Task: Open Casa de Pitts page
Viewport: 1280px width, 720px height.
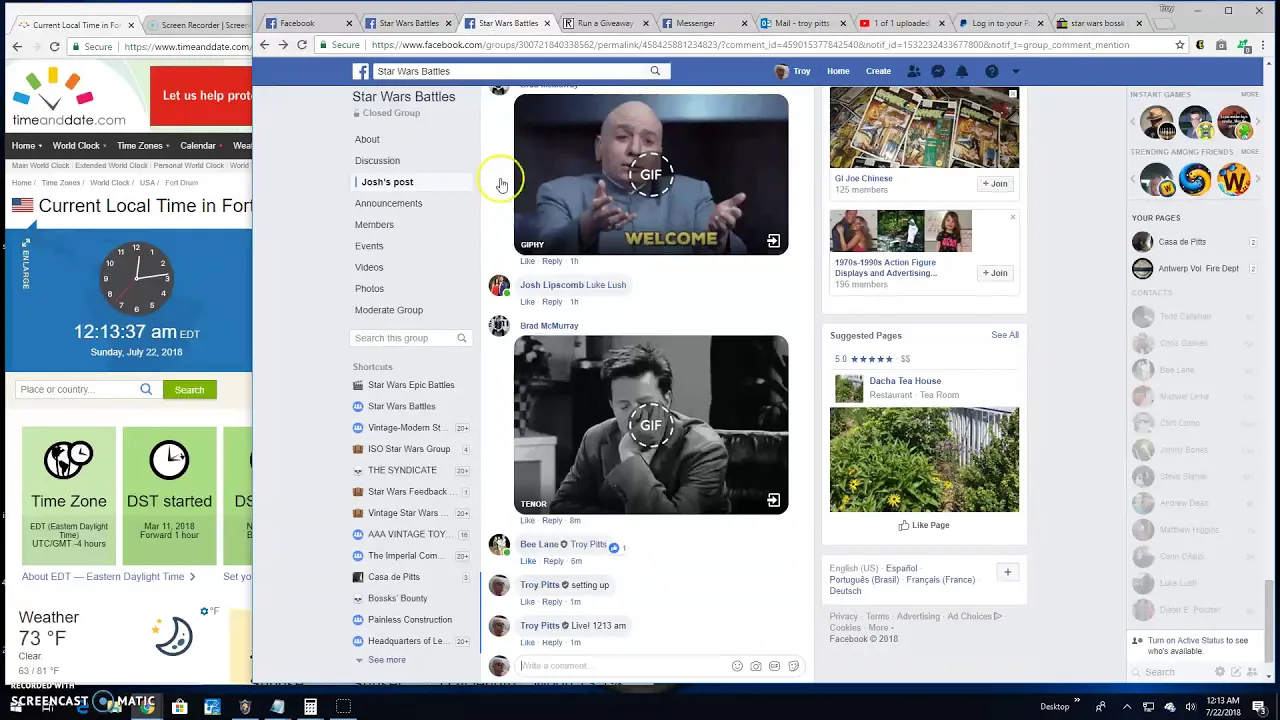Action: tap(1182, 242)
